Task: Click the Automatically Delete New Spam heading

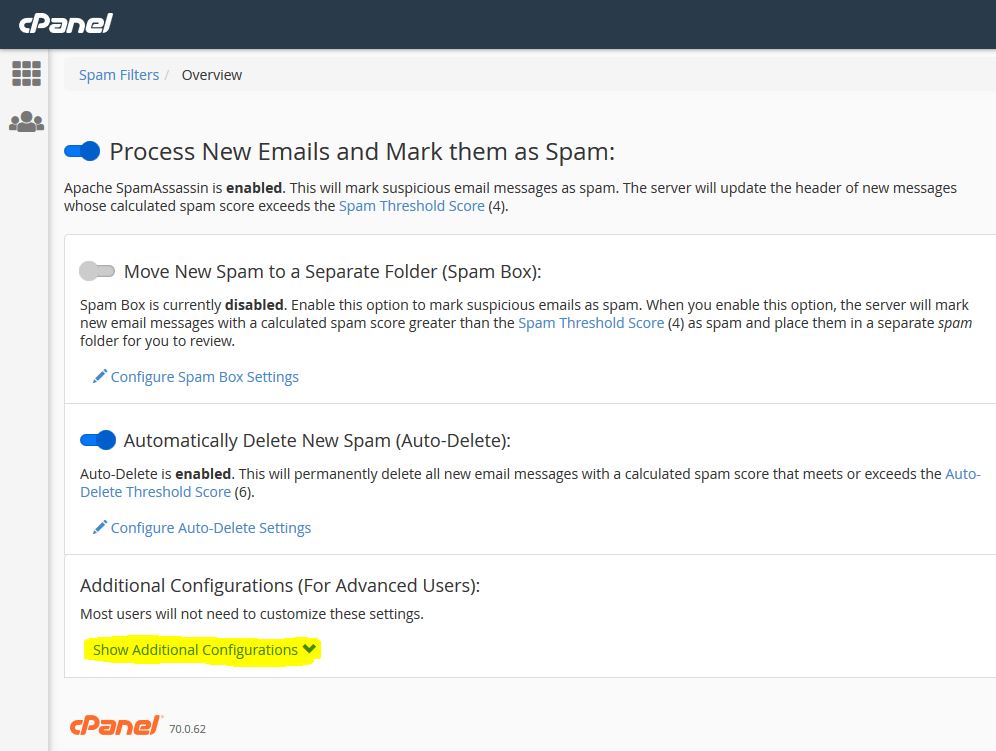Action: click(x=317, y=440)
